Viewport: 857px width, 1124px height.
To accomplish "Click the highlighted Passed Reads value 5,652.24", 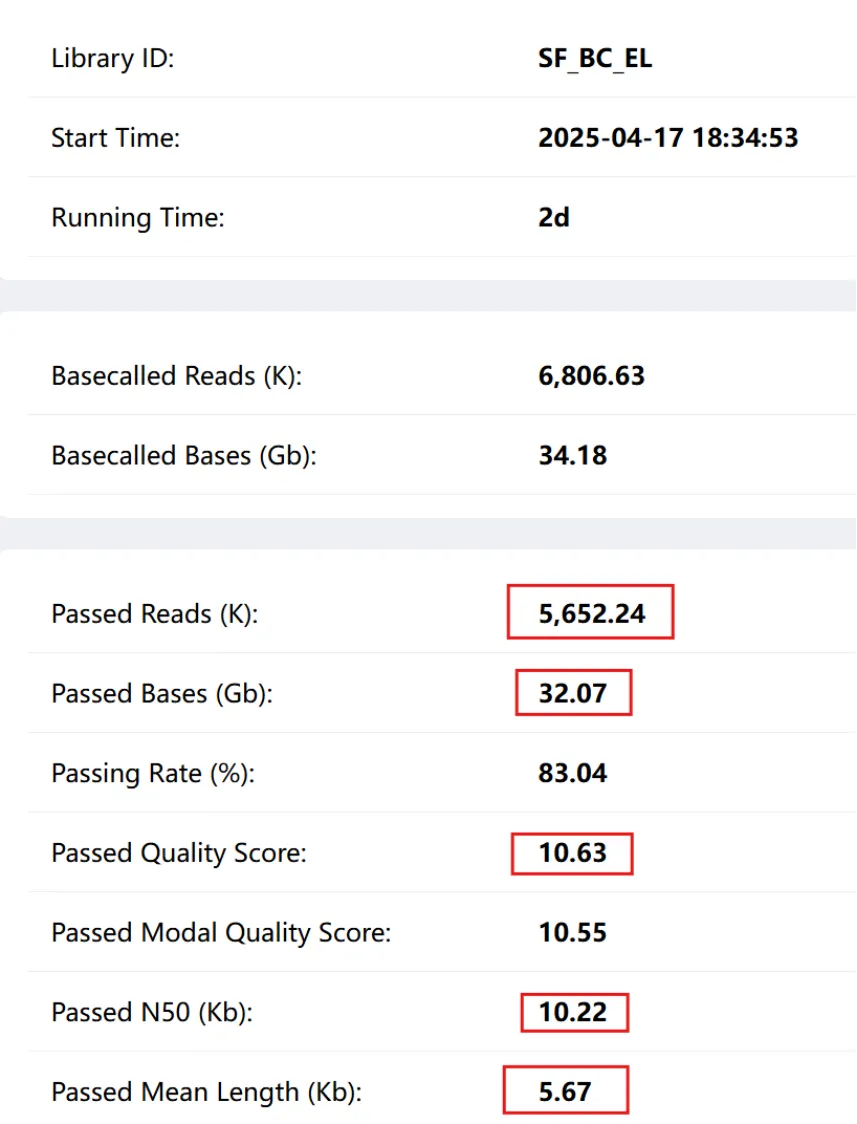I will pyautogui.click(x=591, y=614).
